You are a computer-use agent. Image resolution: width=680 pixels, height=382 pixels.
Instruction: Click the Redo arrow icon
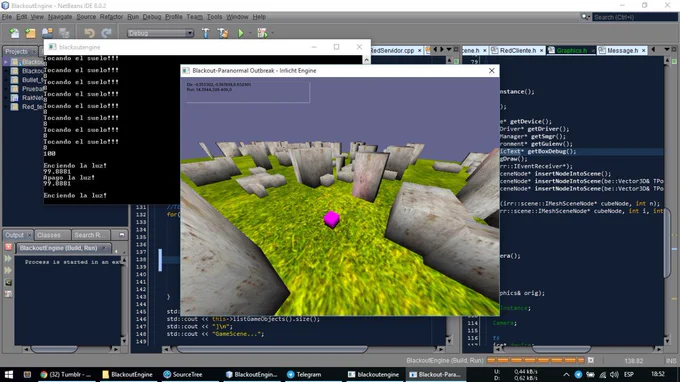coord(106,33)
